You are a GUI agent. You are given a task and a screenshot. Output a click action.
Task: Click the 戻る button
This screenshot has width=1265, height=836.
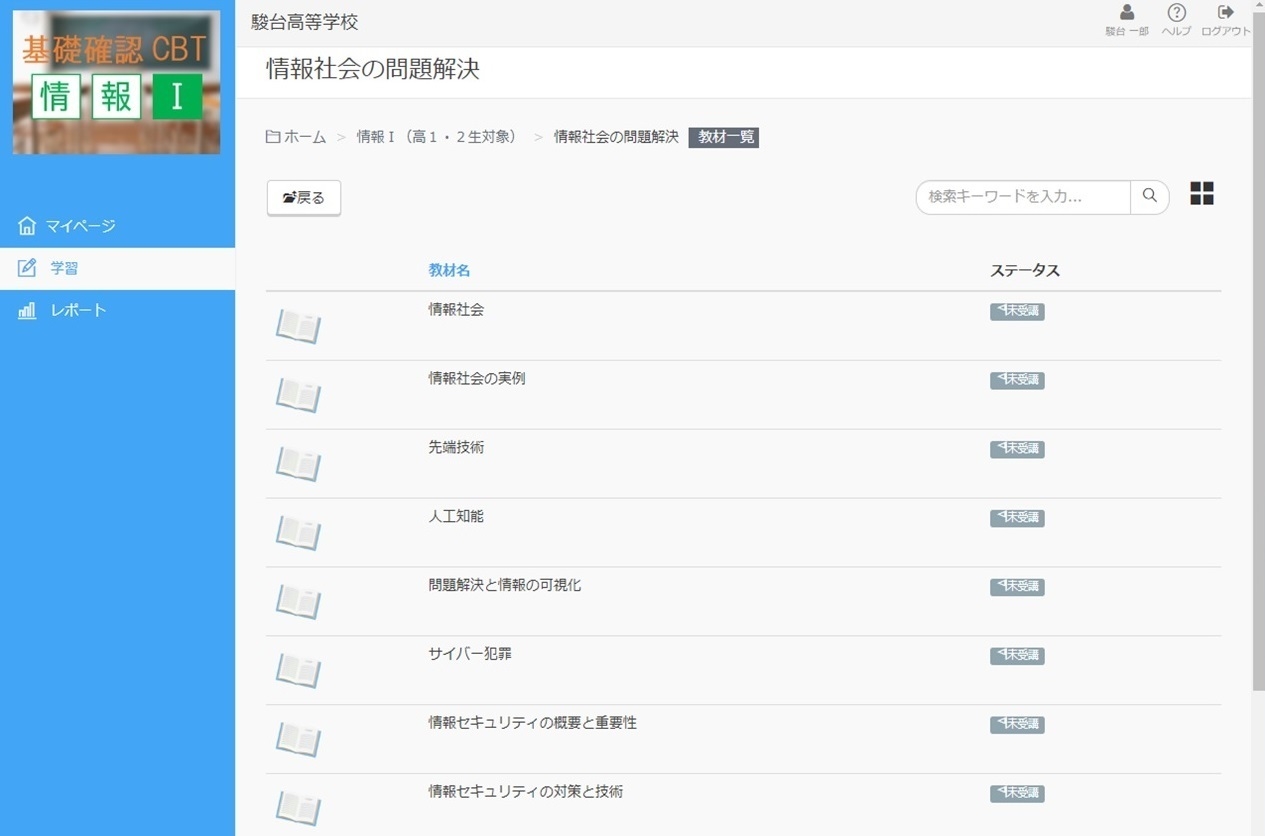click(303, 198)
